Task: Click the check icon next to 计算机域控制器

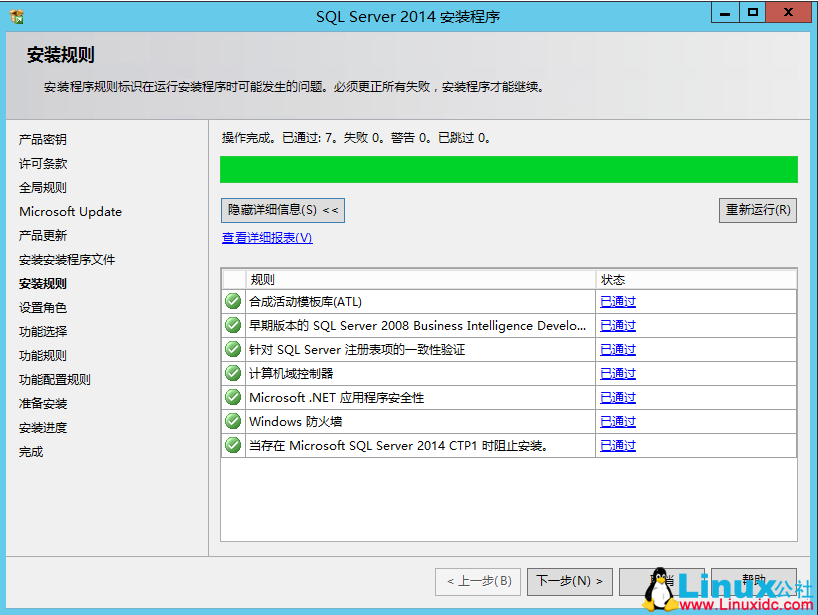Action: point(232,373)
